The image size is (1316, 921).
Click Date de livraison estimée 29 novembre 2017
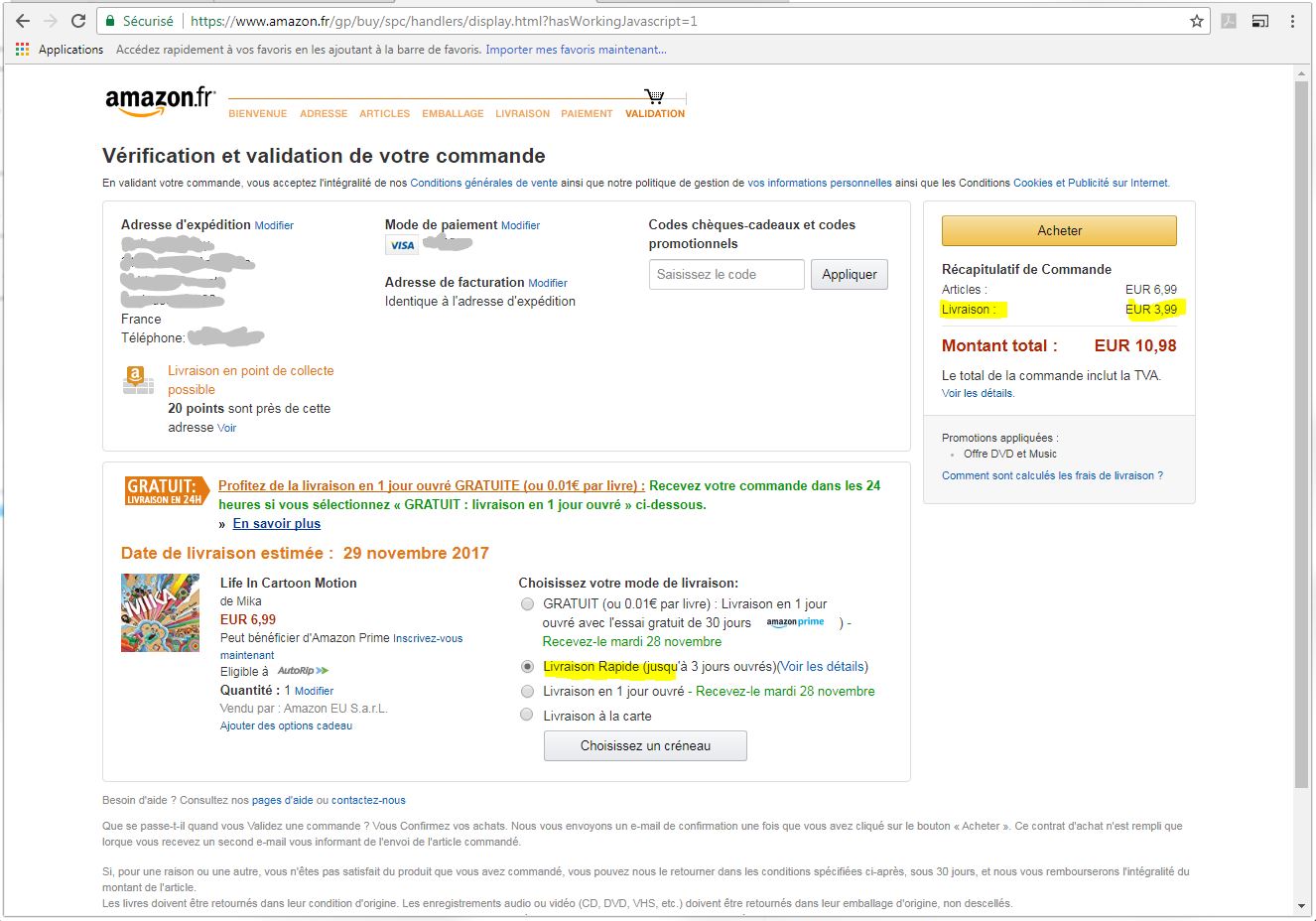pos(305,553)
